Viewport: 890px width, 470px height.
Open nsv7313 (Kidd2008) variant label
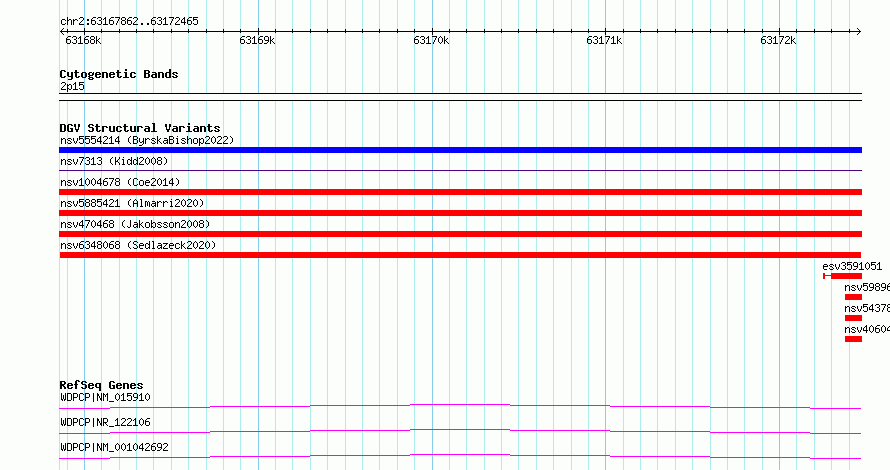click(114, 161)
